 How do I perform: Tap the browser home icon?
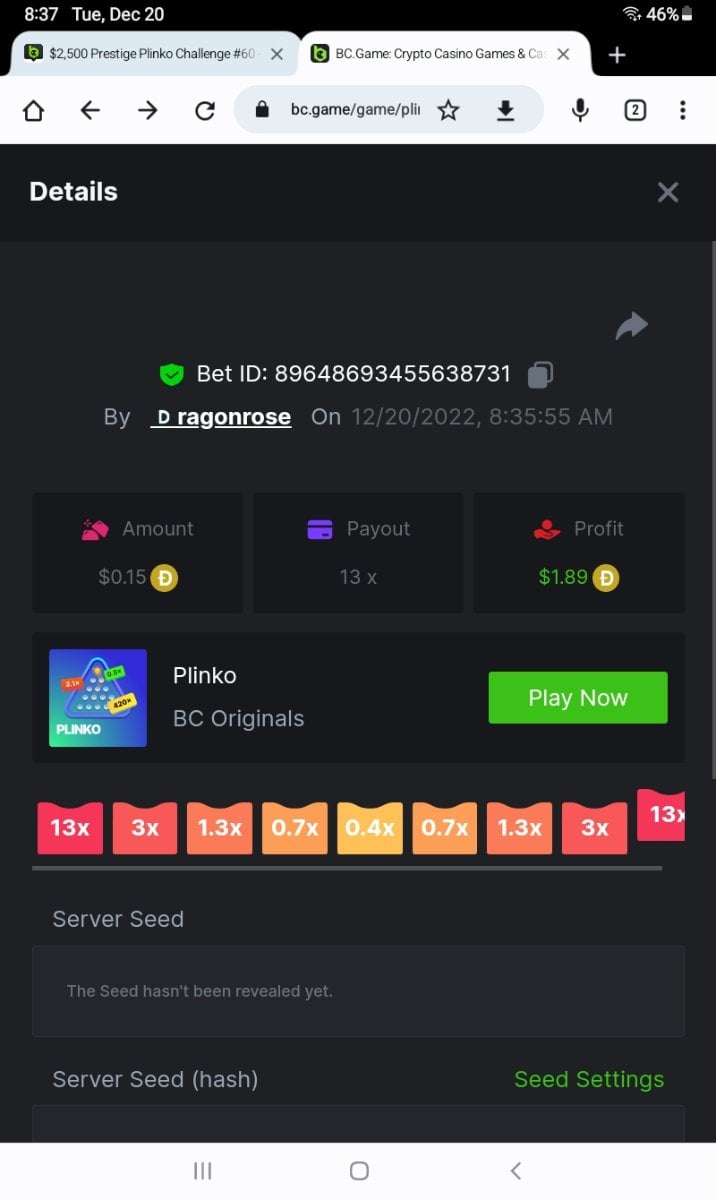33,111
